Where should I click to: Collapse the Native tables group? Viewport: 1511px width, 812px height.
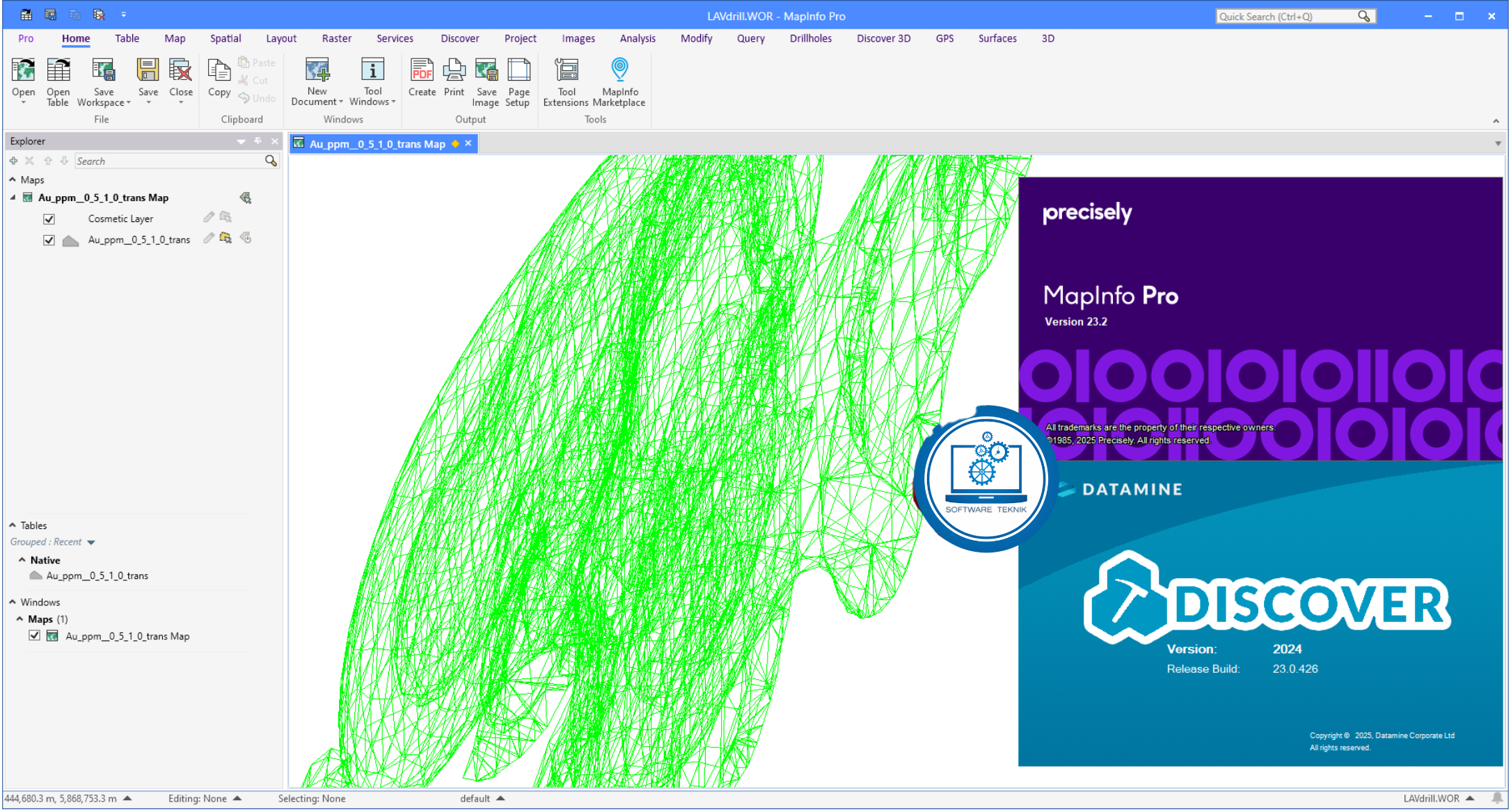(22, 559)
